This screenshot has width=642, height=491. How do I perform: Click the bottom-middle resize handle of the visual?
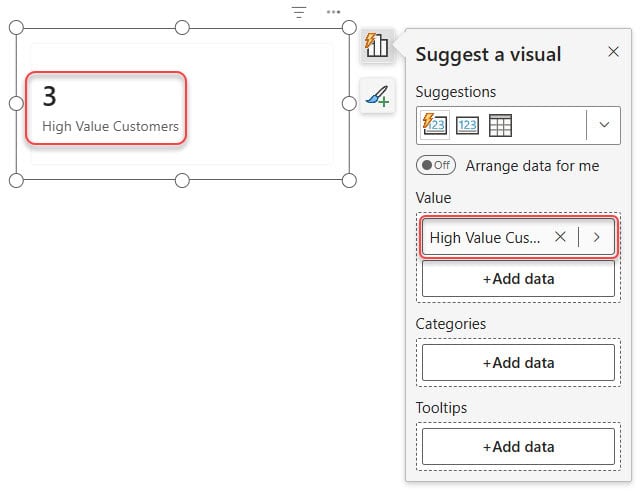pyautogui.click(x=182, y=180)
